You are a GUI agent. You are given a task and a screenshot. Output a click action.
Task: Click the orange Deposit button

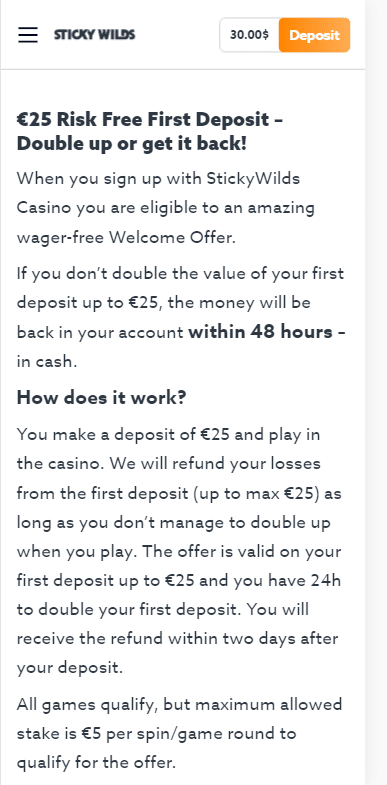[x=314, y=35]
